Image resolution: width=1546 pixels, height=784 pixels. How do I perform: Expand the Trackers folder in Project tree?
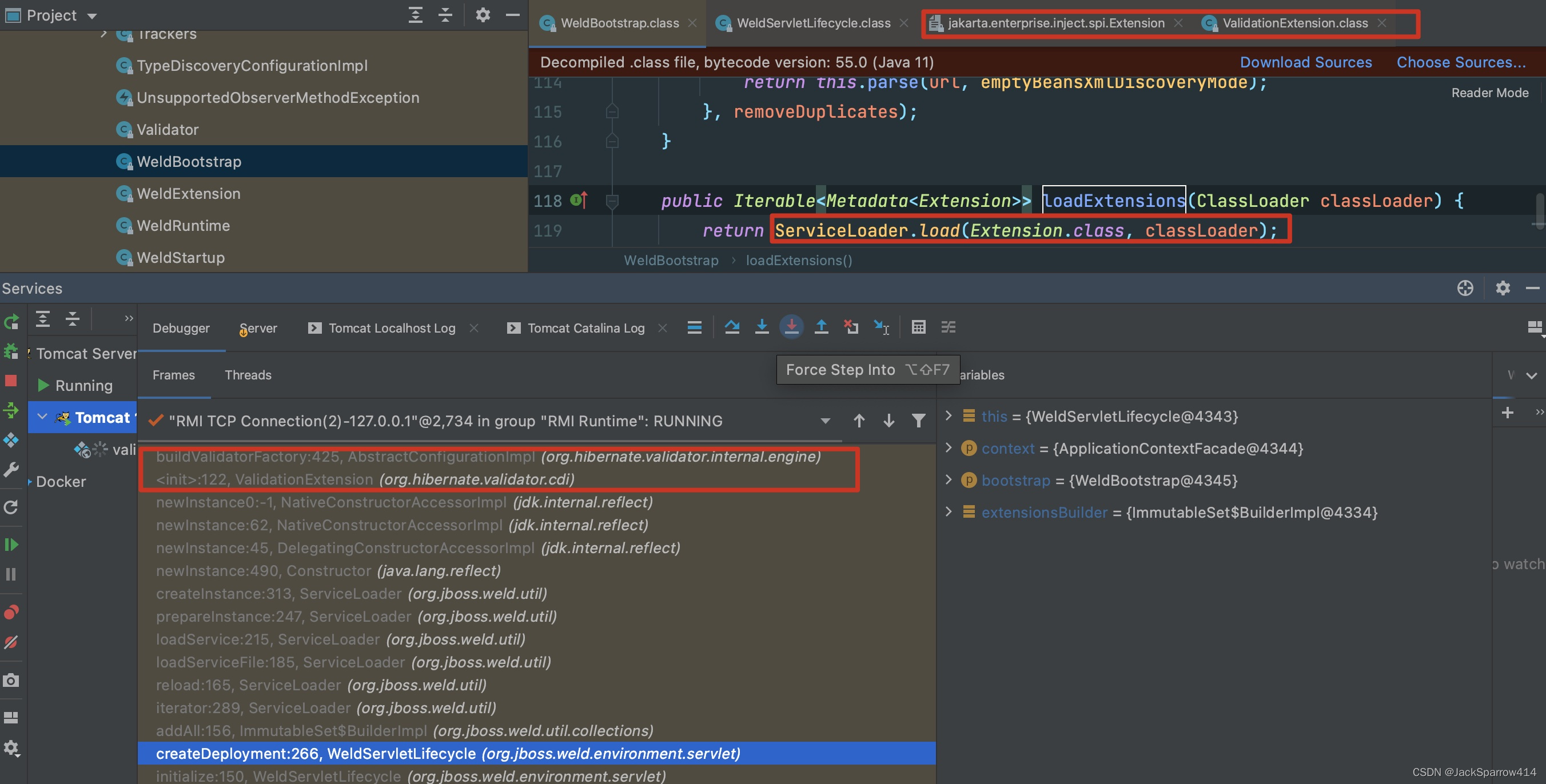coord(104,34)
